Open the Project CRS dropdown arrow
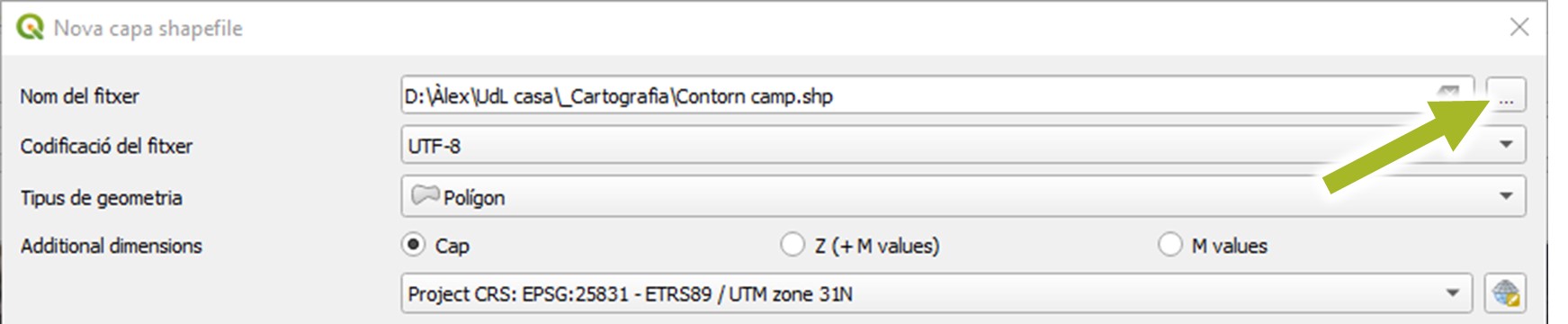The width and height of the screenshot is (1568, 324). 1452,293
